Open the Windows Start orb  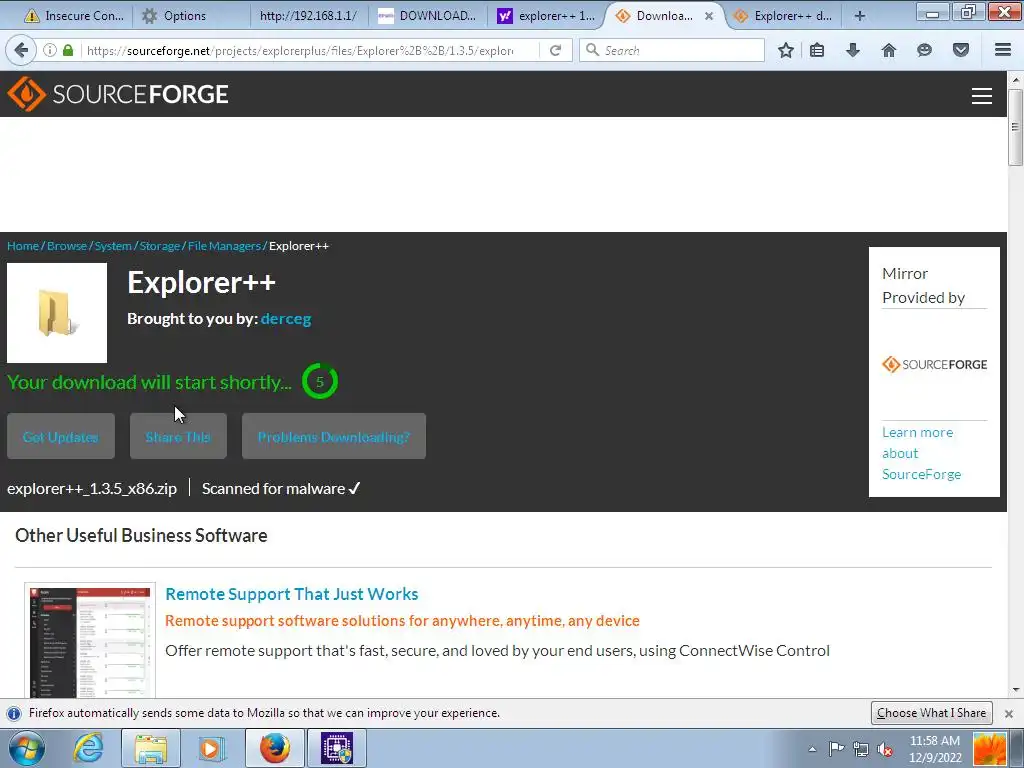point(27,748)
